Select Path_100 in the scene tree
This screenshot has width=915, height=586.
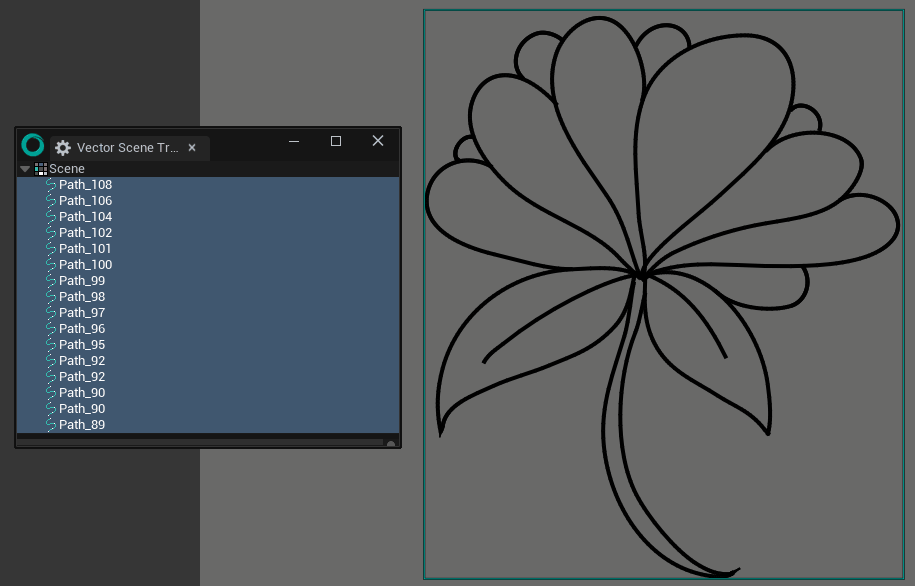[x=84, y=264]
